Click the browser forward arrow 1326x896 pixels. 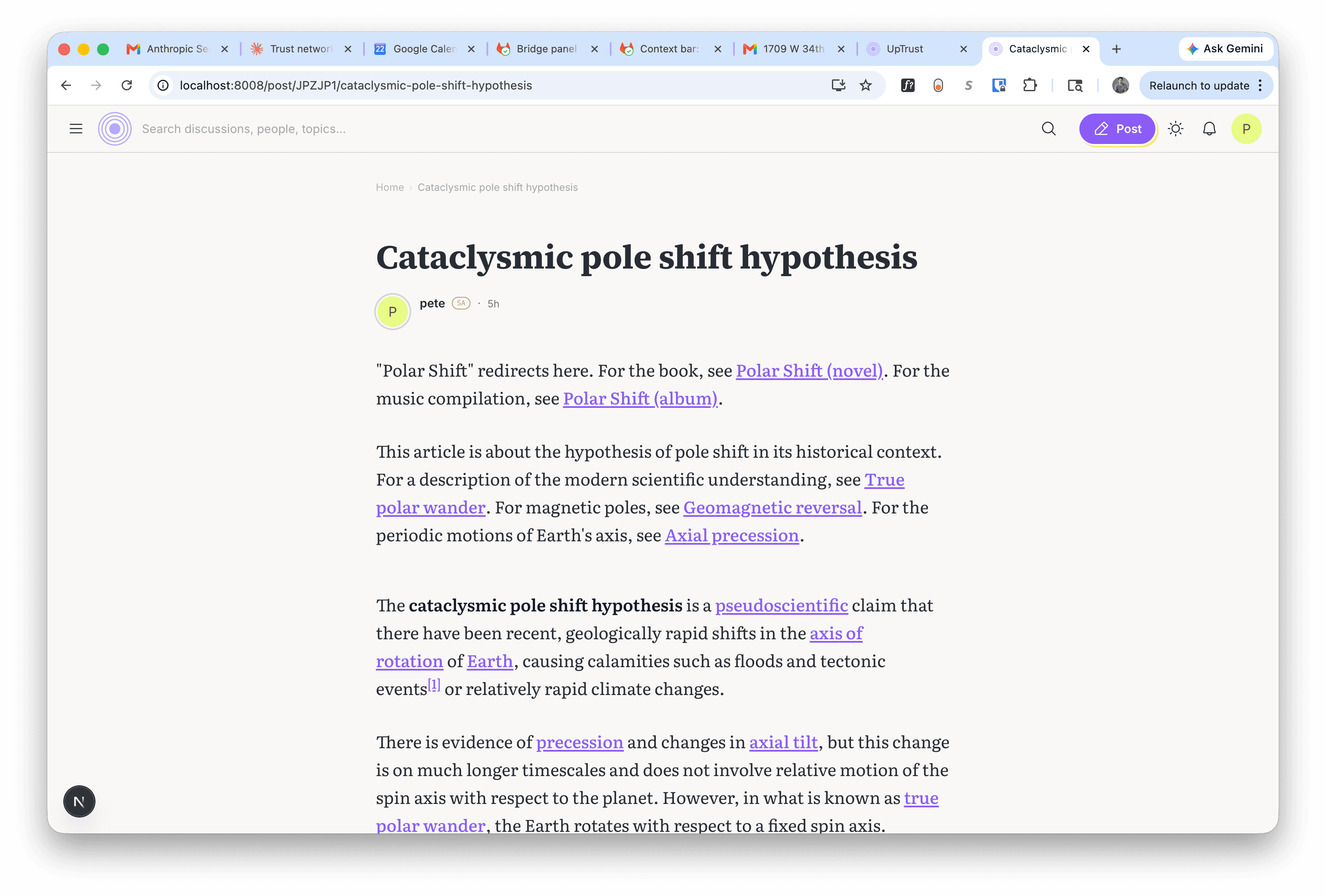(96, 86)
